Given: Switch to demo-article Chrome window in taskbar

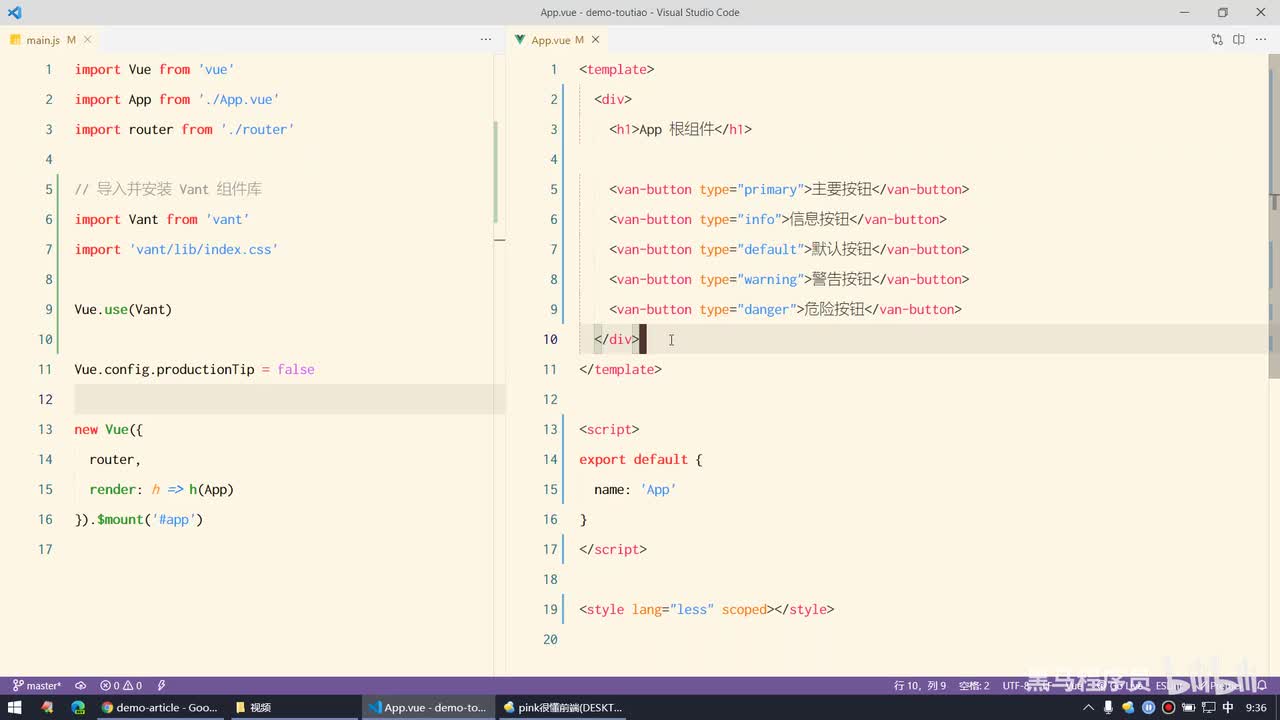Looking at the screenshot, I should click(x=160, y=707).
